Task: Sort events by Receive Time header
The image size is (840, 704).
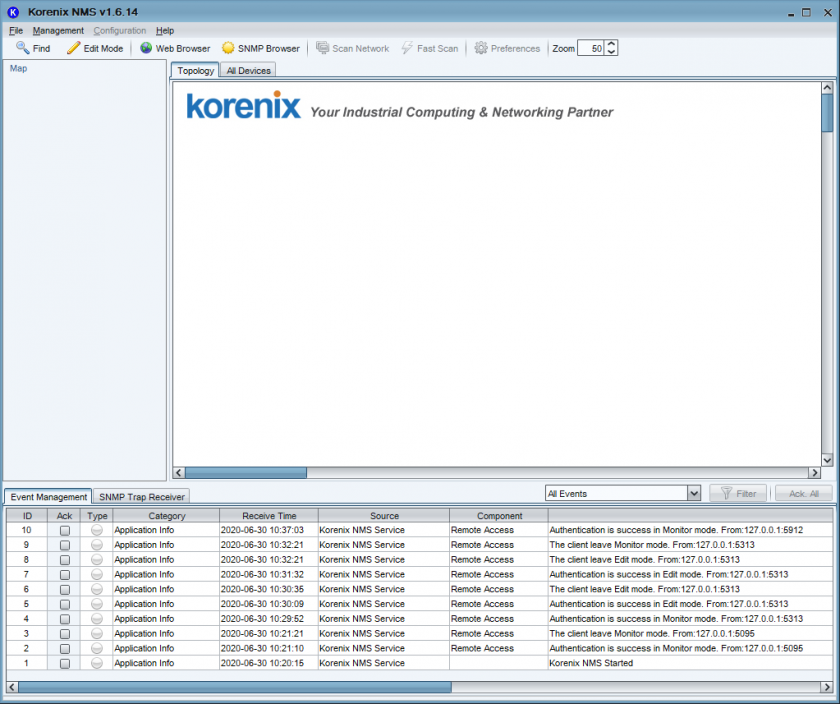Action: [x=269, y=515]
